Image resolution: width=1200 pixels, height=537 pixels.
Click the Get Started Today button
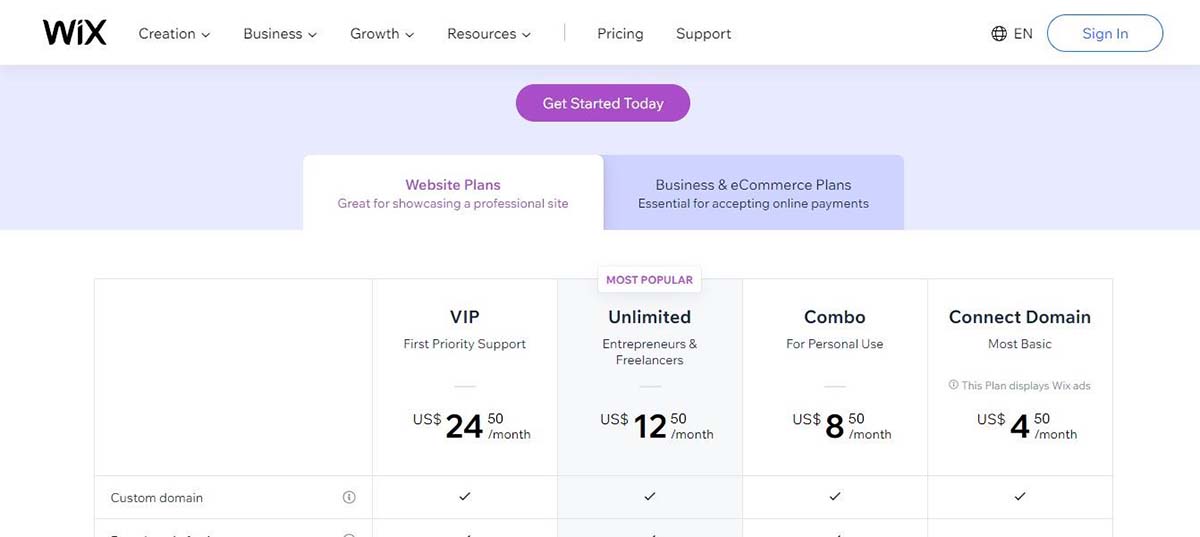pos(603,103)
